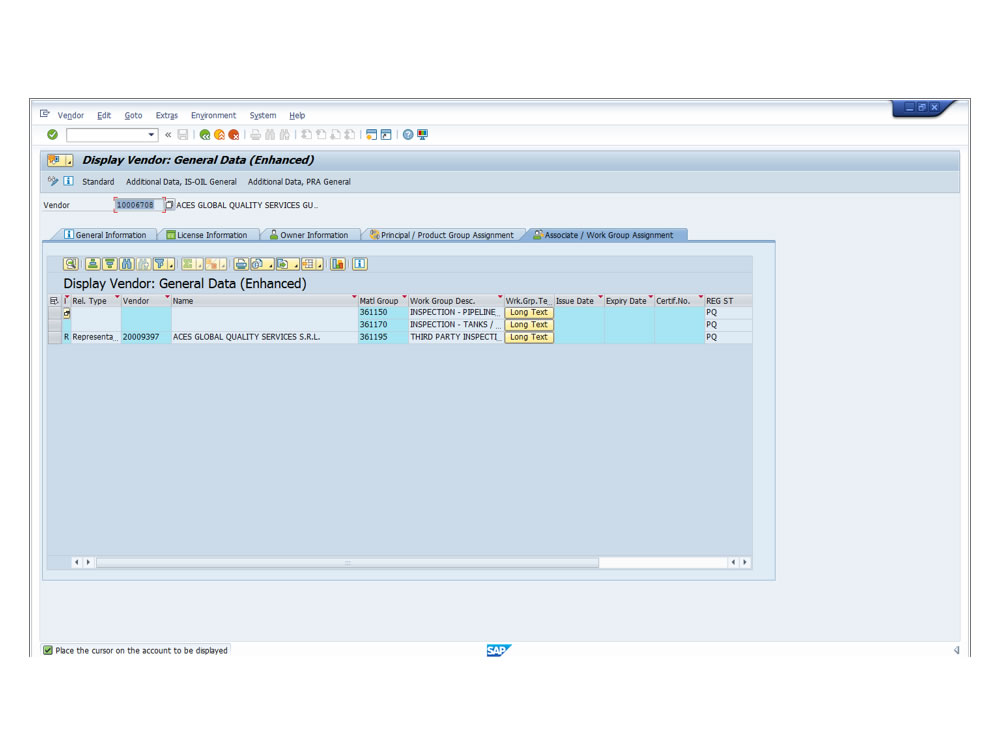Click the blue information icon in grid toolbar
The image size is (1000, 750).
(x=359, y=264)
